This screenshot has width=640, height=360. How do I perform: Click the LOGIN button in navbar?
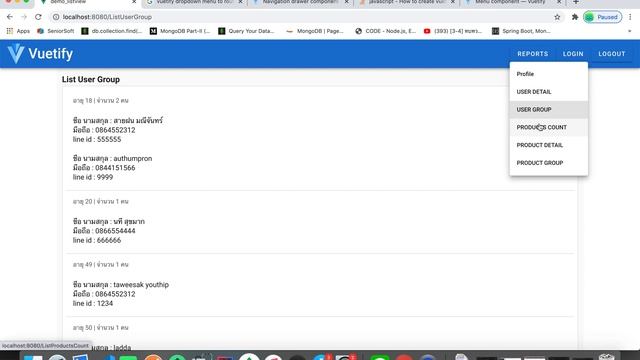coord(573,54)
